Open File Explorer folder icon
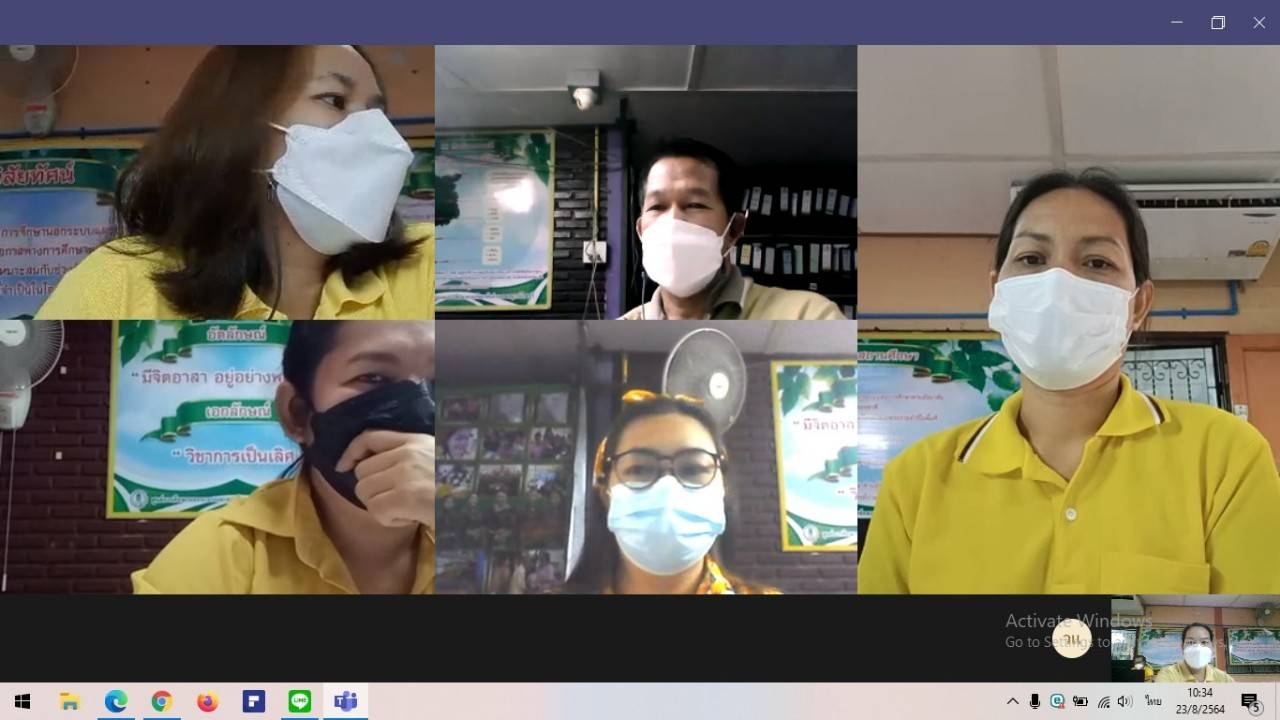The width and height of the screenshot is (1280, 720). tap(70, 702)
